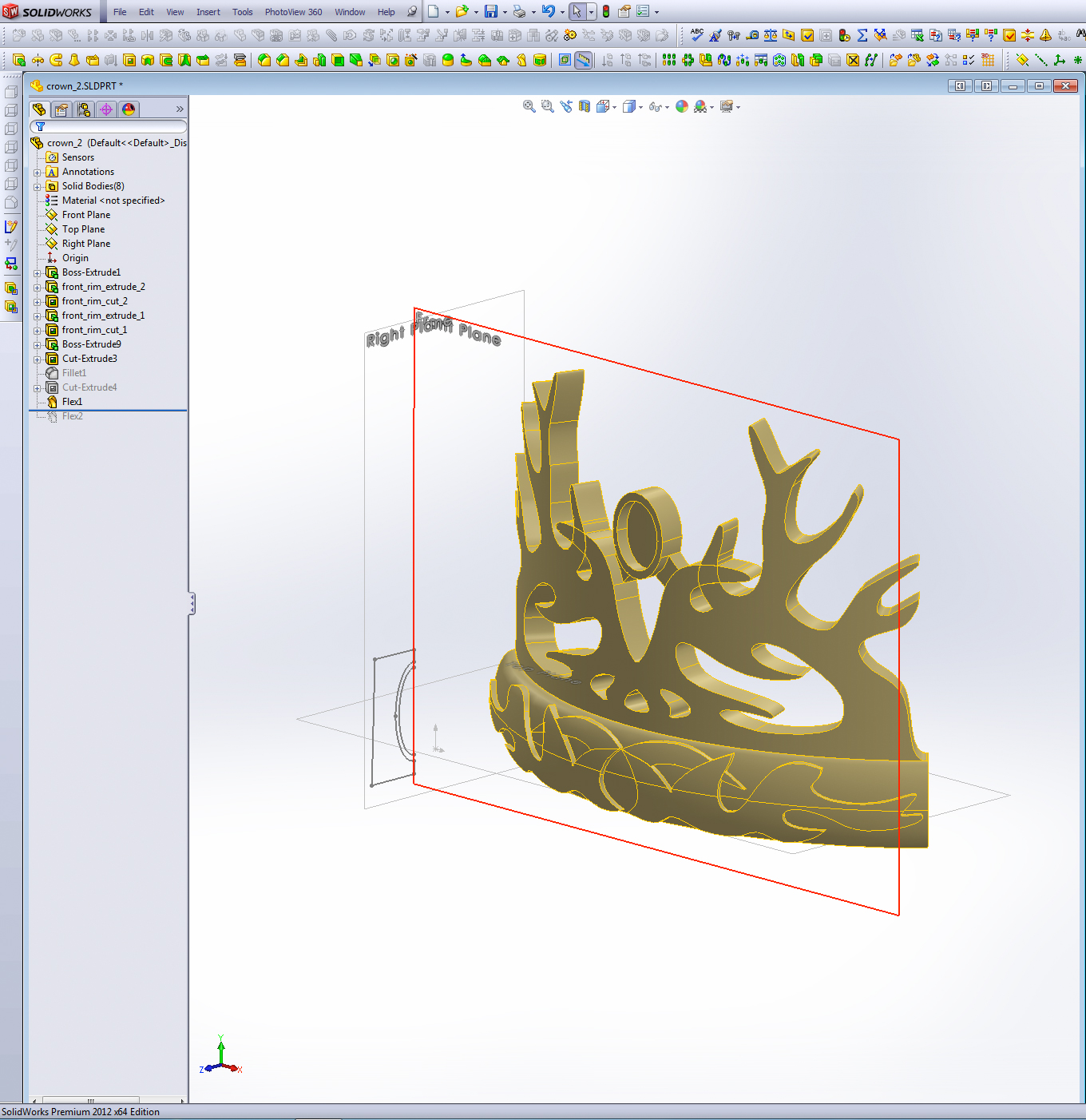The width and height of the screenshot is (1086, 1120).
Task: Click the Linear Pattern toolbar icon
Action: (669, 60)
